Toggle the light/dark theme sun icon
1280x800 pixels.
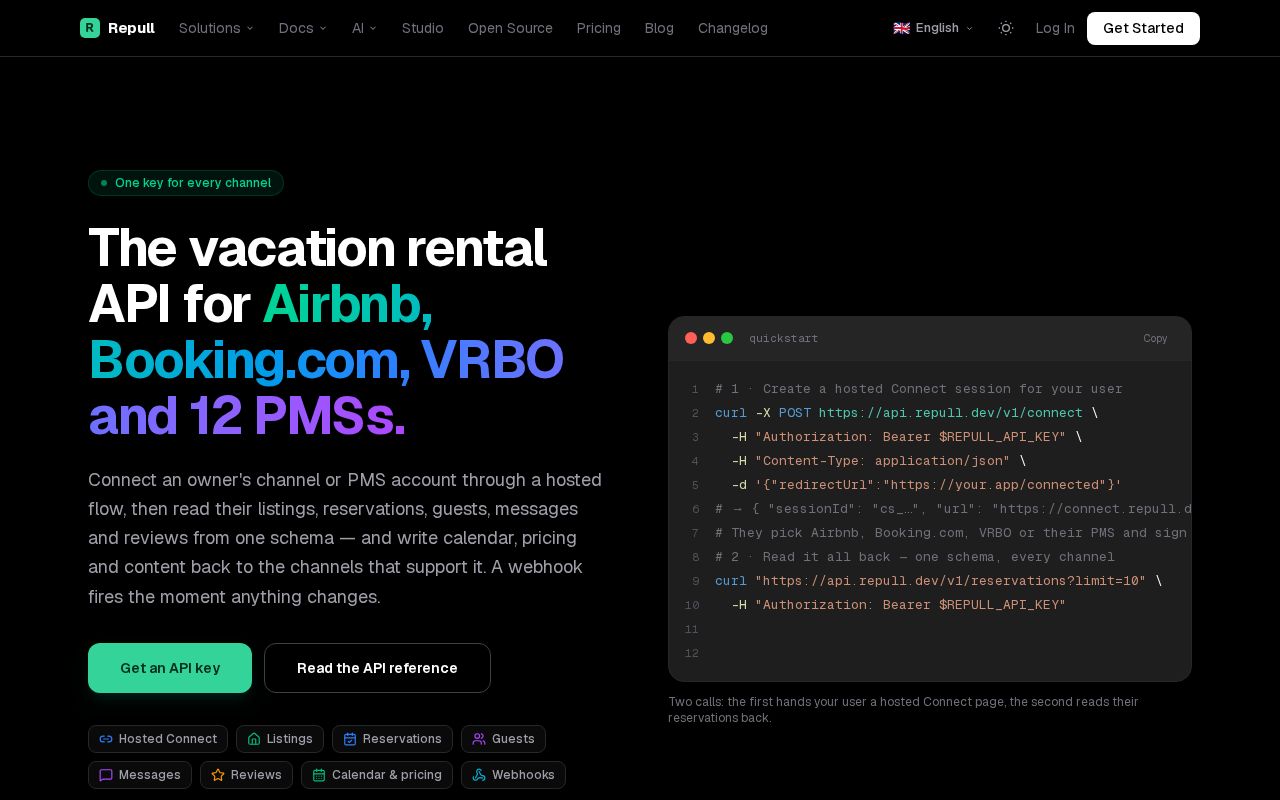(x=1006, y=28)
